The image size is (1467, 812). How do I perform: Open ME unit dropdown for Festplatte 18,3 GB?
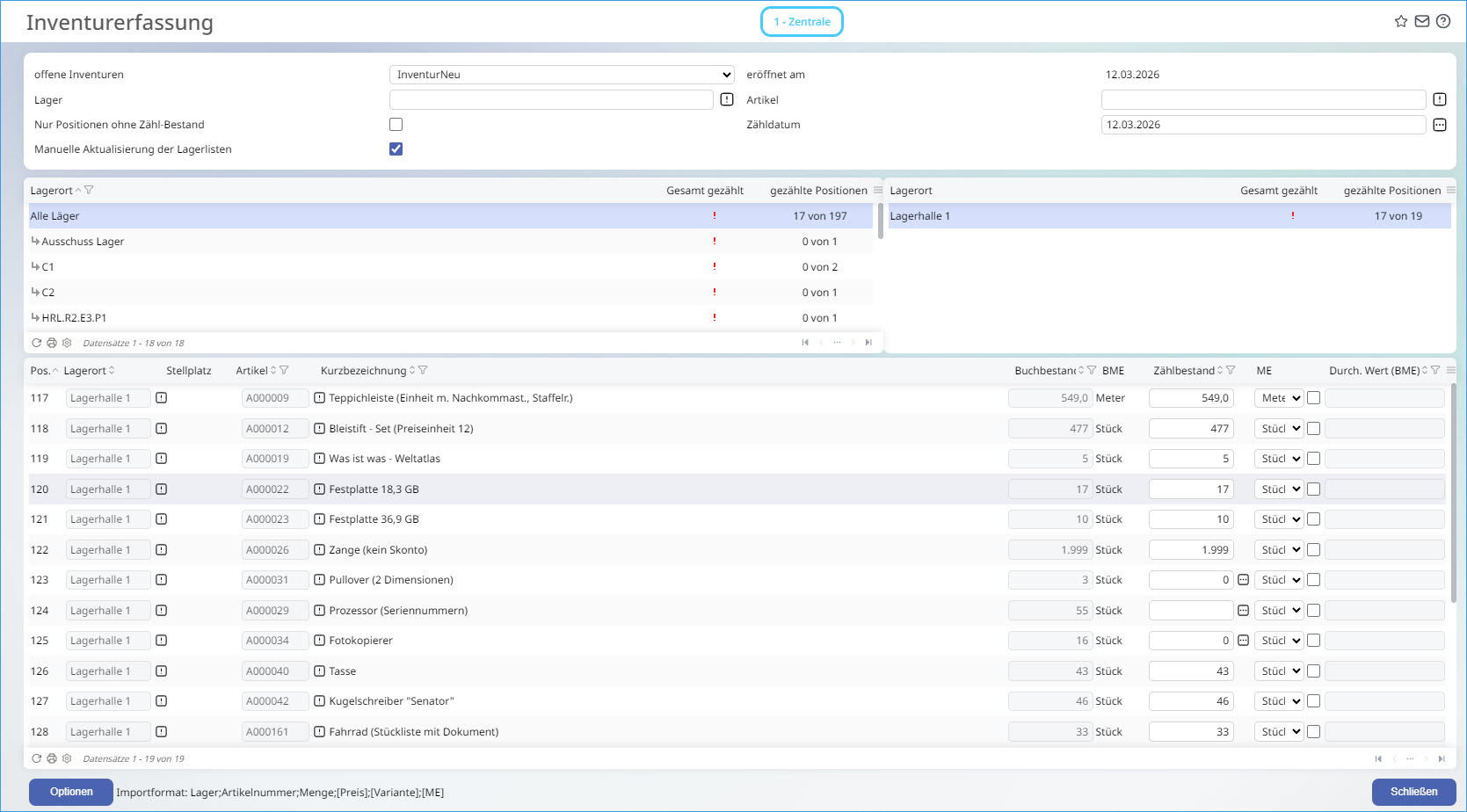point(1279,489)
